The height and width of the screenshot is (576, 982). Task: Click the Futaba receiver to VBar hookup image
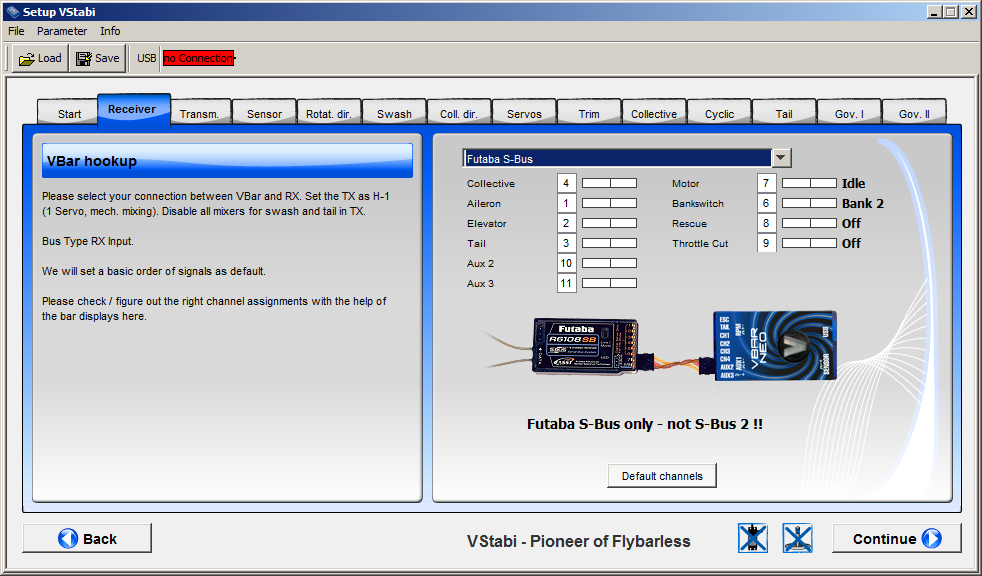(661, 347)
